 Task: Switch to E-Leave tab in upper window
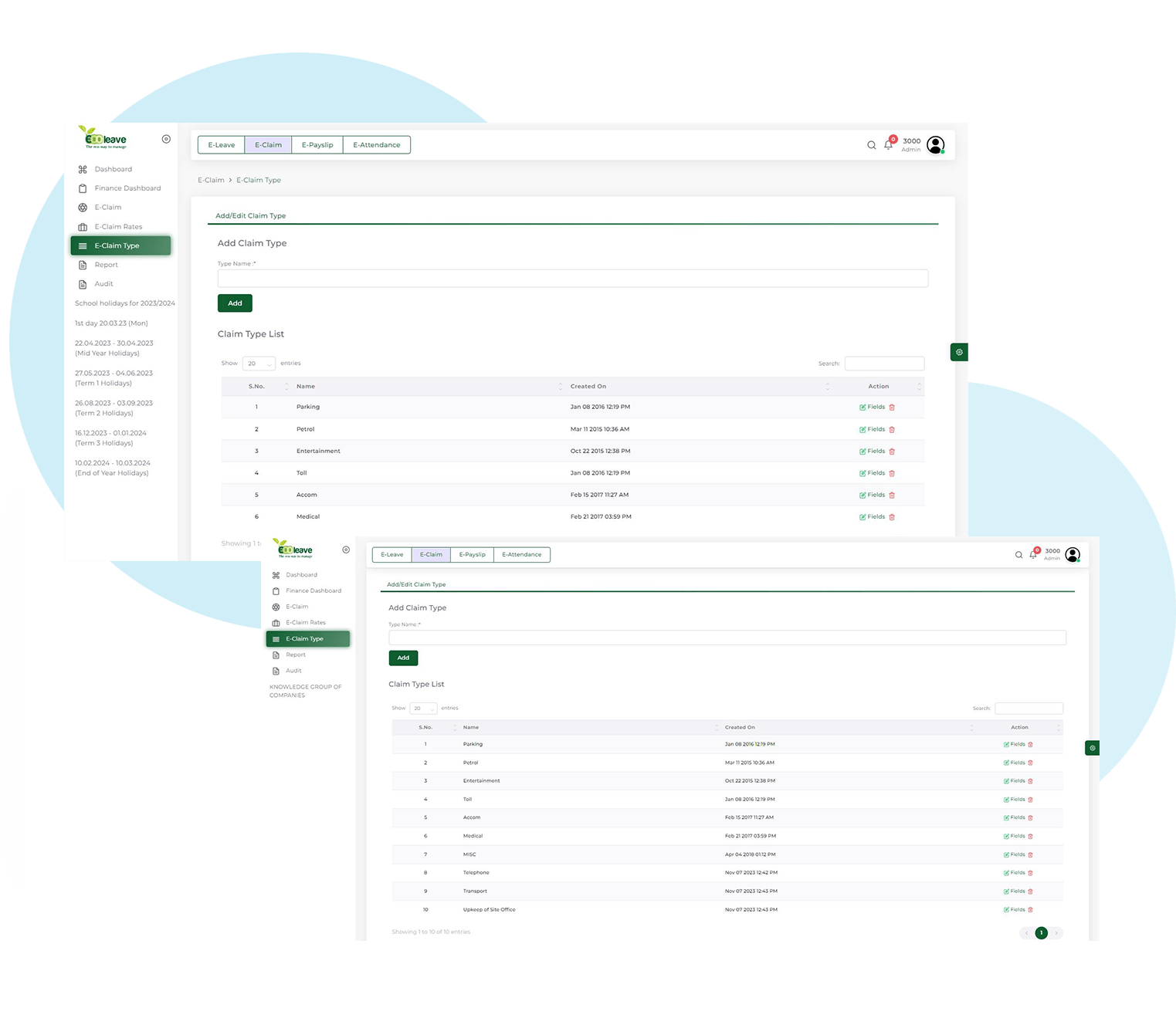222,145
